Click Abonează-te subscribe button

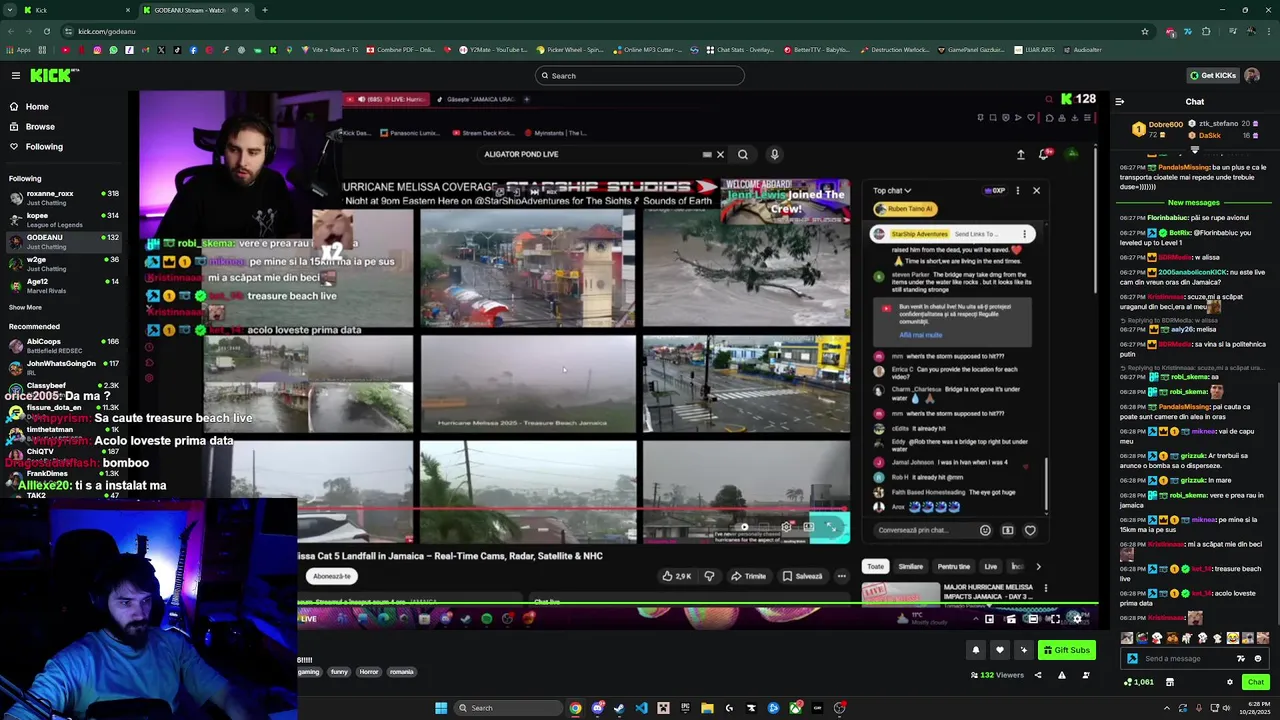point(332,576)
